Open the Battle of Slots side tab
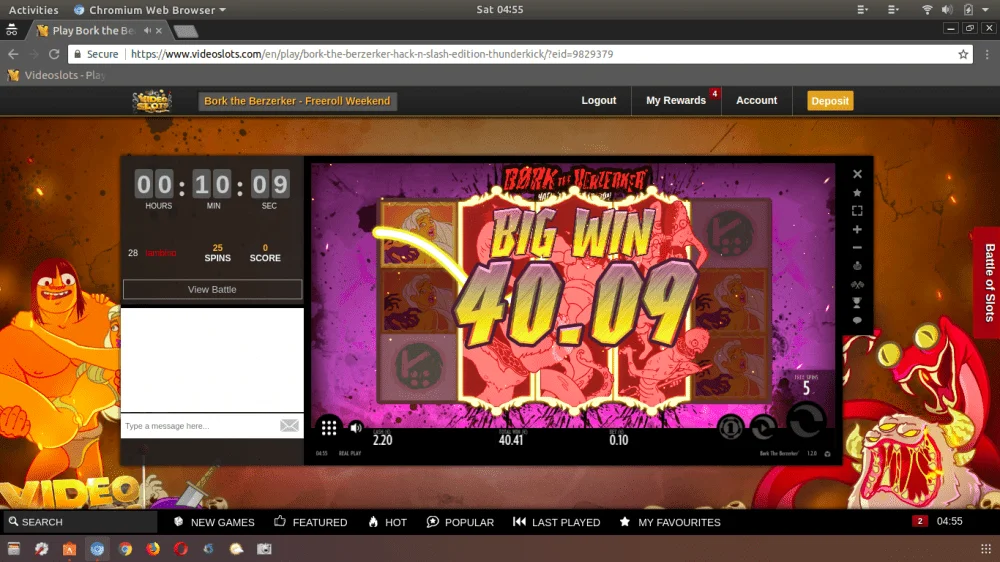1000x562 pixels. point(987,283)
